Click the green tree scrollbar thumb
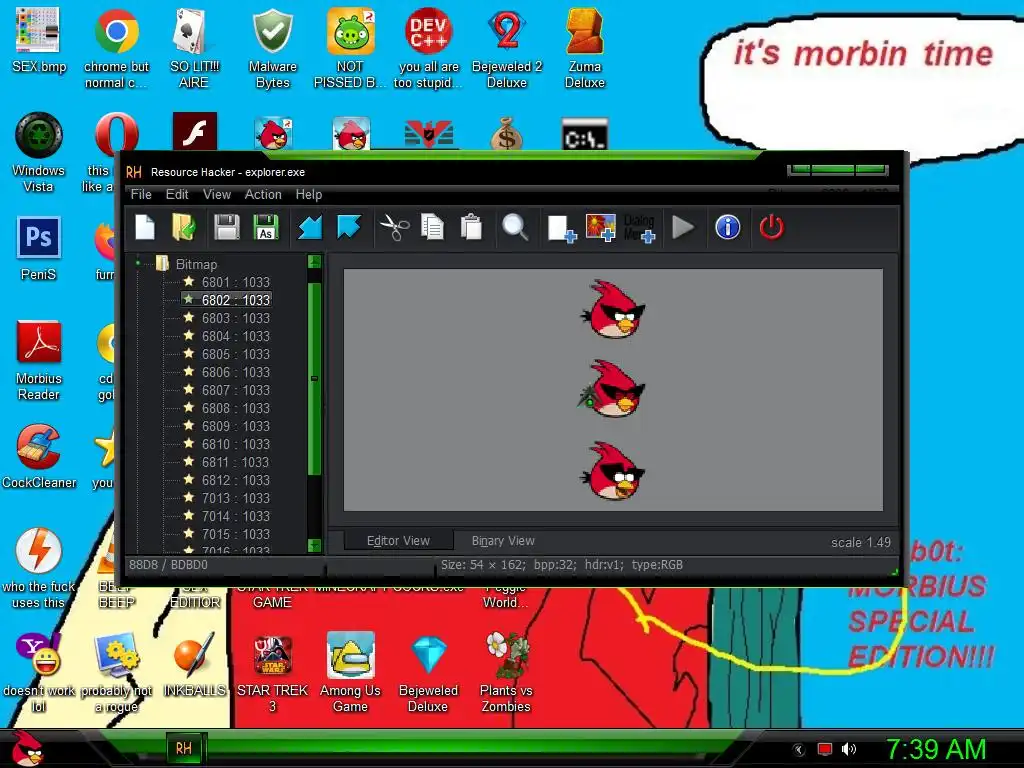Image resolution: width=1024 pixels, height=768 pixels. click(x=314, y=379)
